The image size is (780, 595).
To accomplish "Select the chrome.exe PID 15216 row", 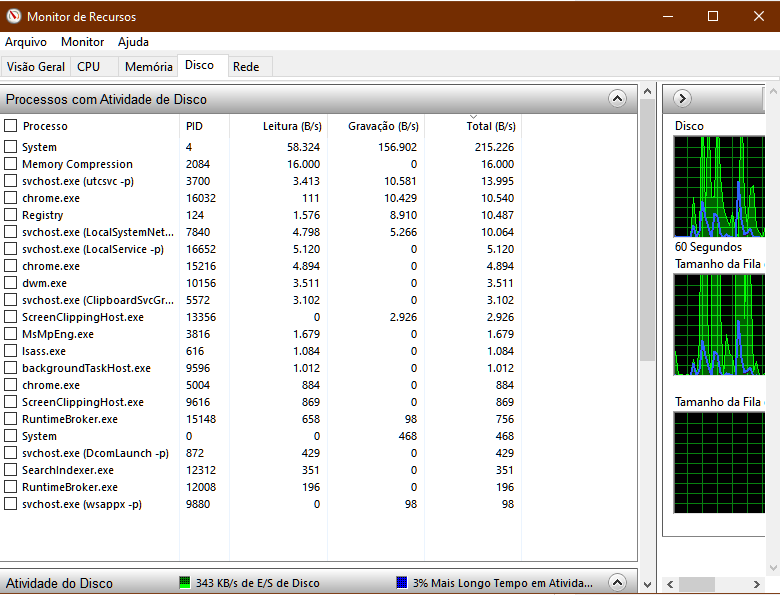I will click(261, 266).
